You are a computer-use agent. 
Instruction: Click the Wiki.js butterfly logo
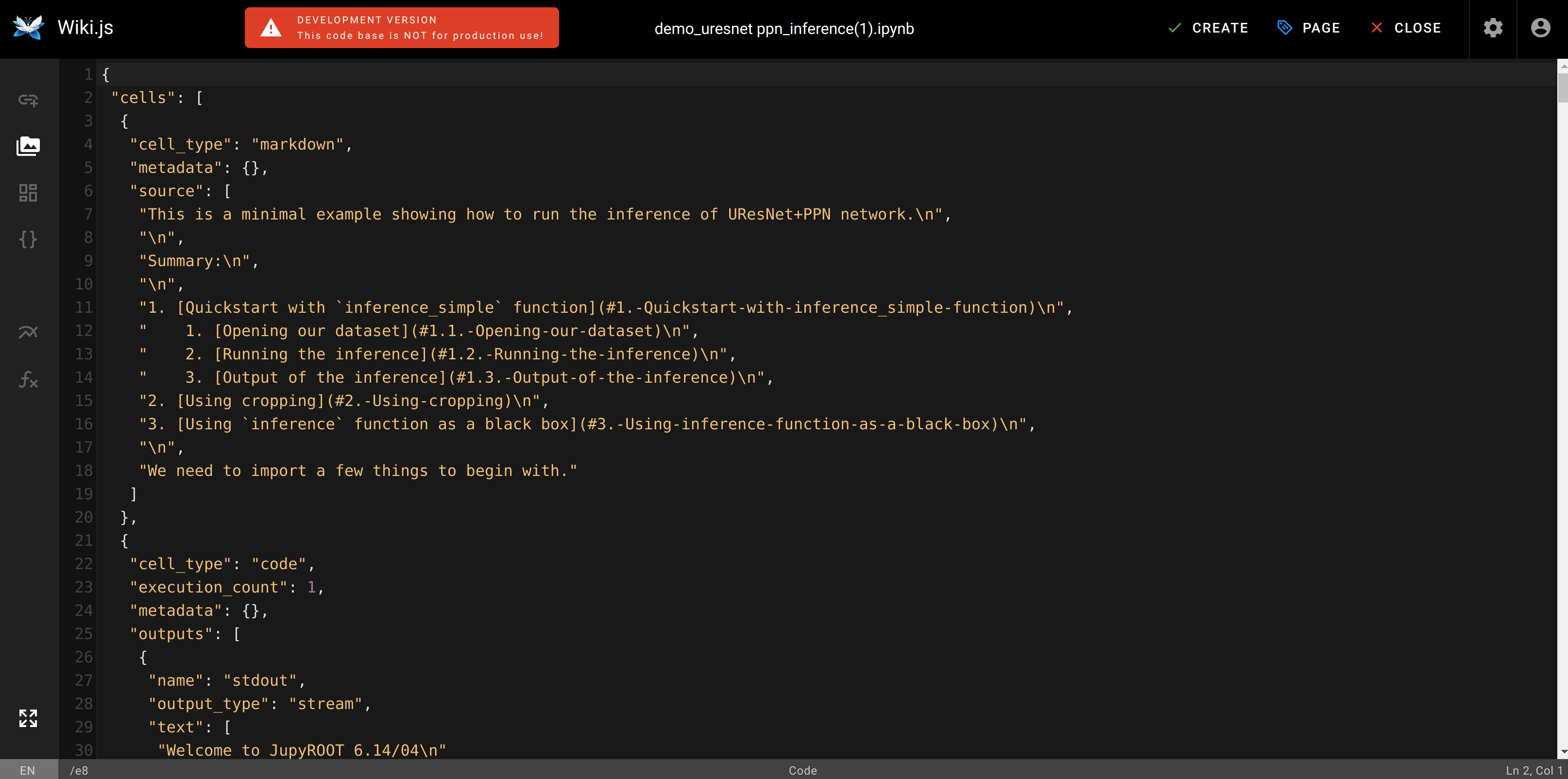(x=28, y=28)
